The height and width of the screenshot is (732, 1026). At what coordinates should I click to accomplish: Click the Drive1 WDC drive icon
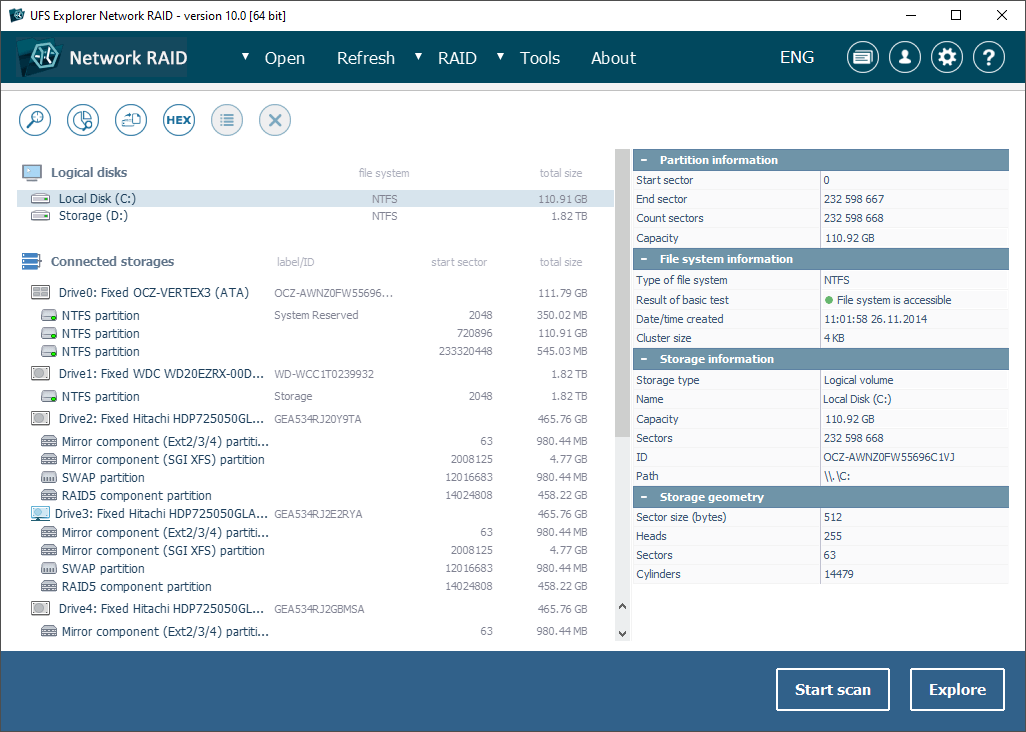pyautogui.click(x=41, y=374)
